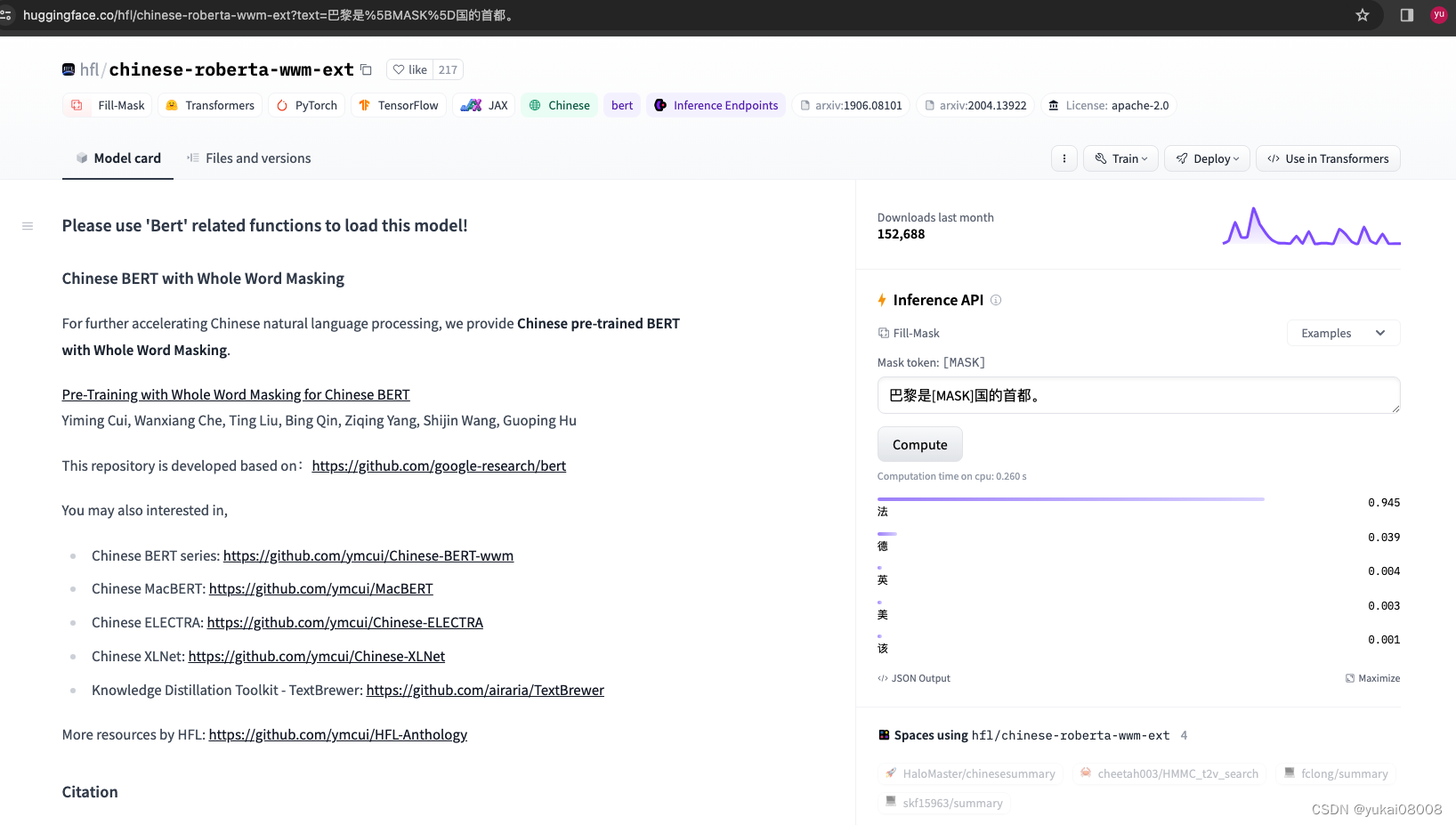1456x825 pixels.
Task: Click the bert tag
Action: 622,105
